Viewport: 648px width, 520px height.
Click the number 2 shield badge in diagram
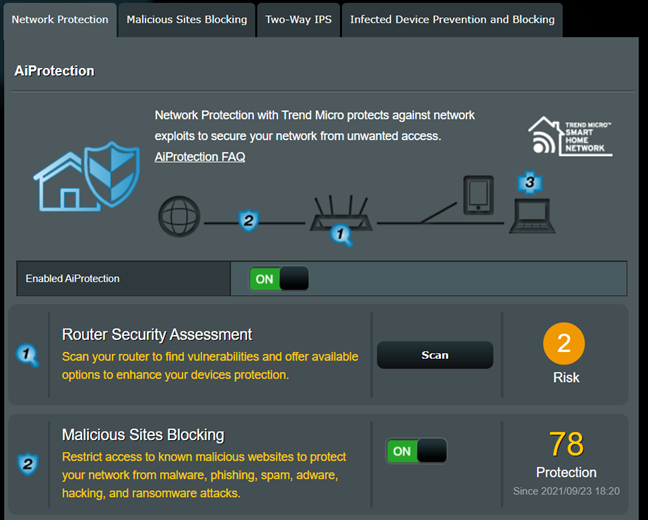point(248,221)
